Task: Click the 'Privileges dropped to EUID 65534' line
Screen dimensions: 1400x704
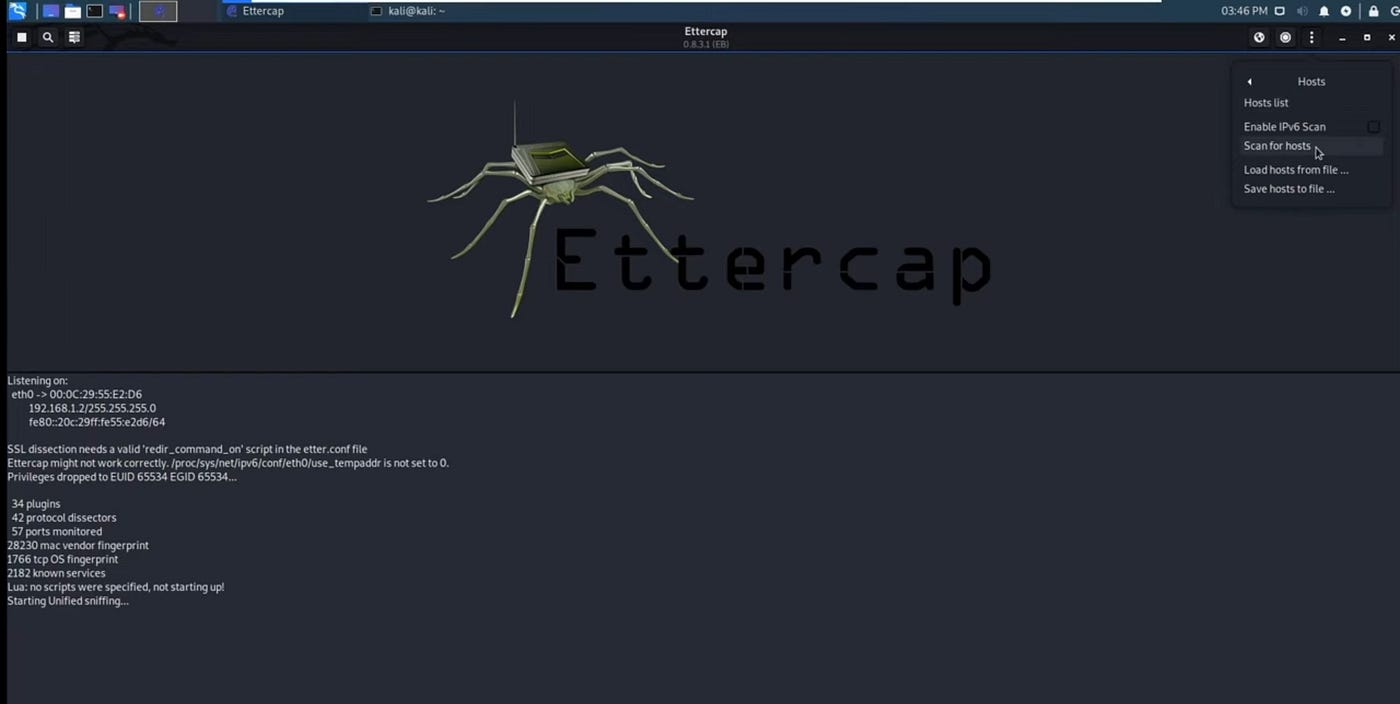Action: [x=122, y=477]
